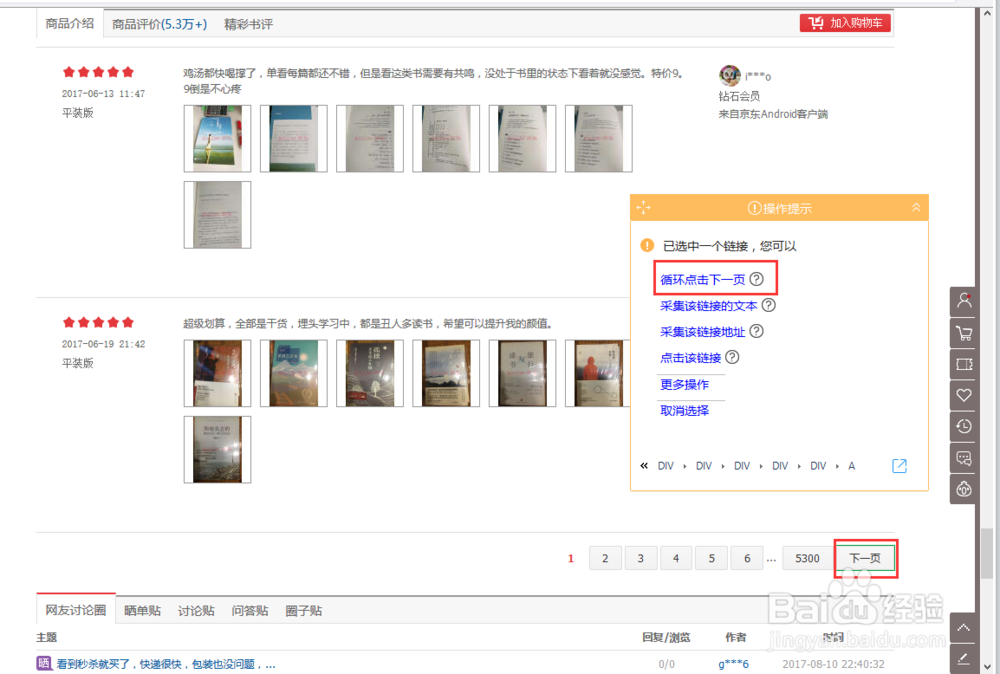
Task: Open help icon beside 采集该链接的文本
Action: point(769,305)
